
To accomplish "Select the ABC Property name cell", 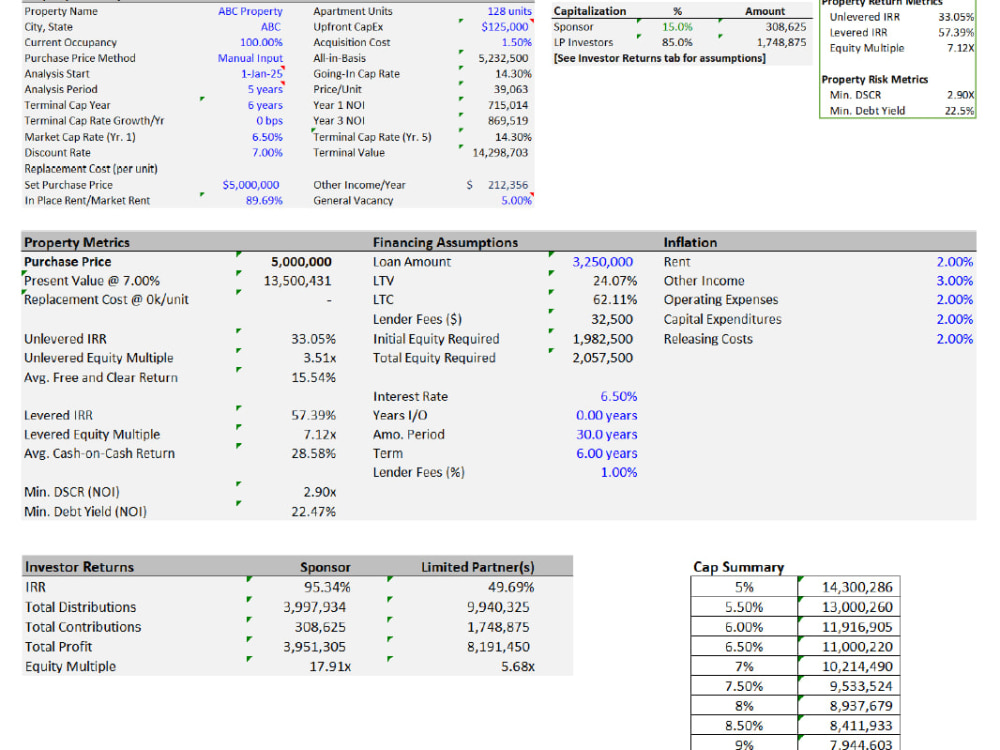I will point(250,11).
